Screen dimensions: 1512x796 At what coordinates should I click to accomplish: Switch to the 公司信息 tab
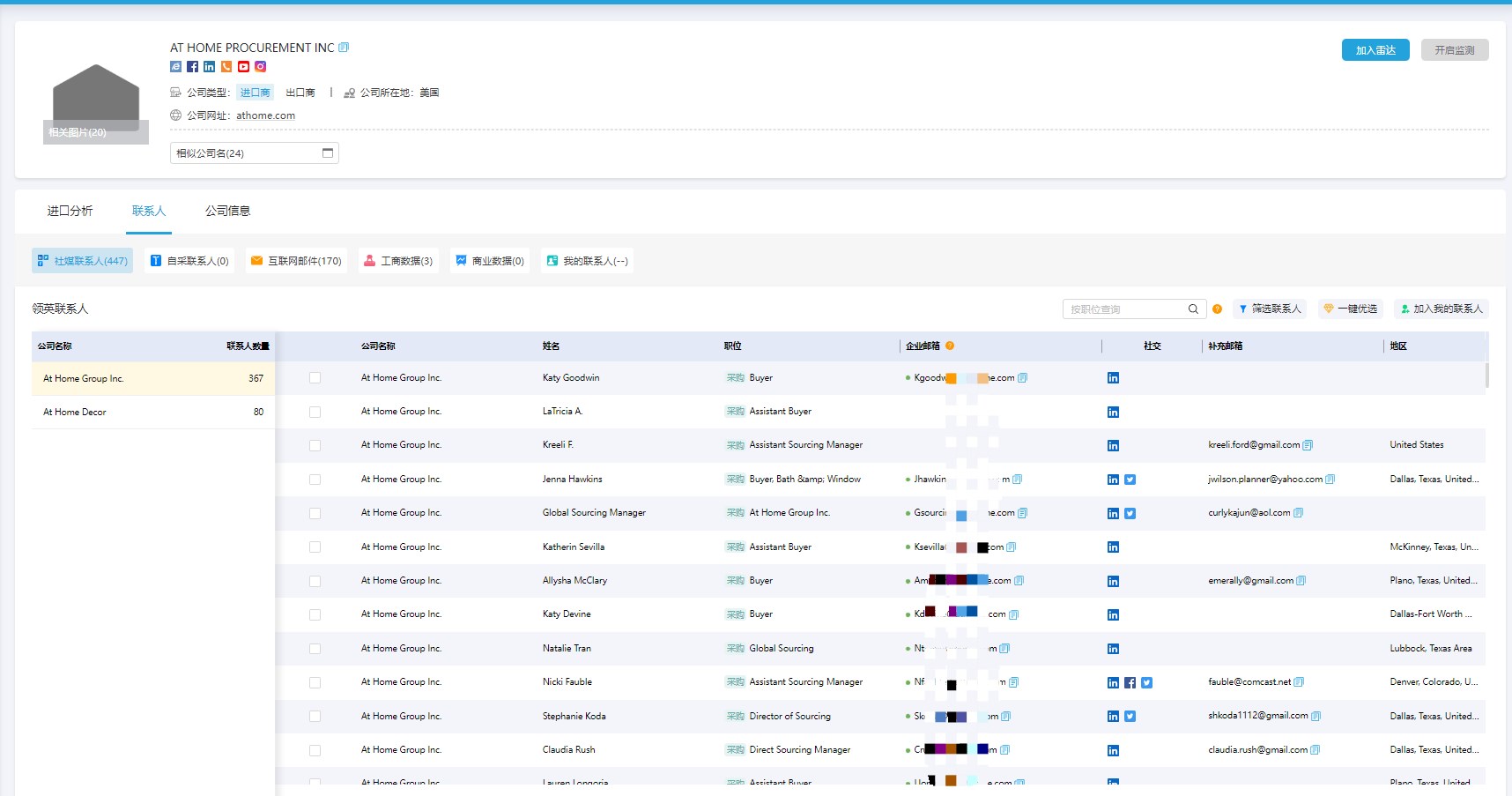click(x=227, y=211)
